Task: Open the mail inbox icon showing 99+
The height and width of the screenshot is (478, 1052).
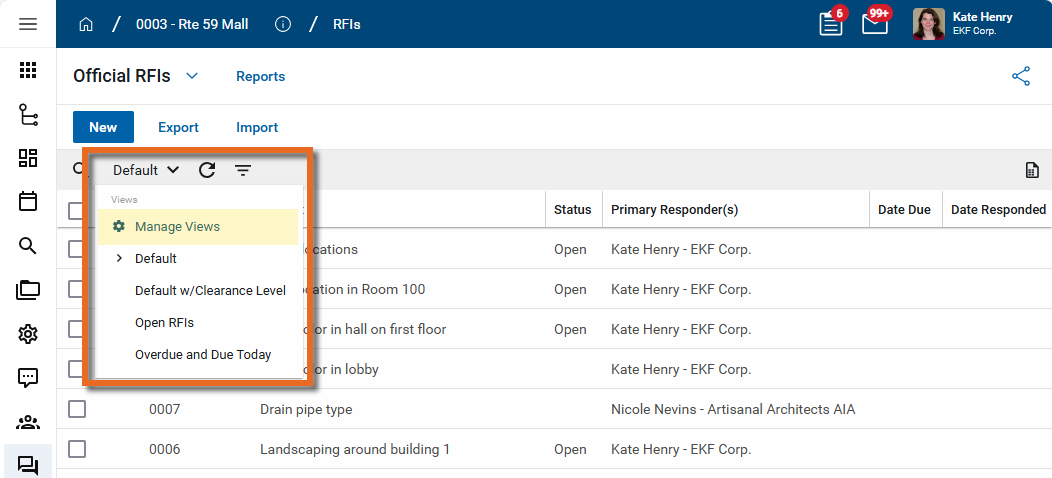Action: [x=875, y=24]
